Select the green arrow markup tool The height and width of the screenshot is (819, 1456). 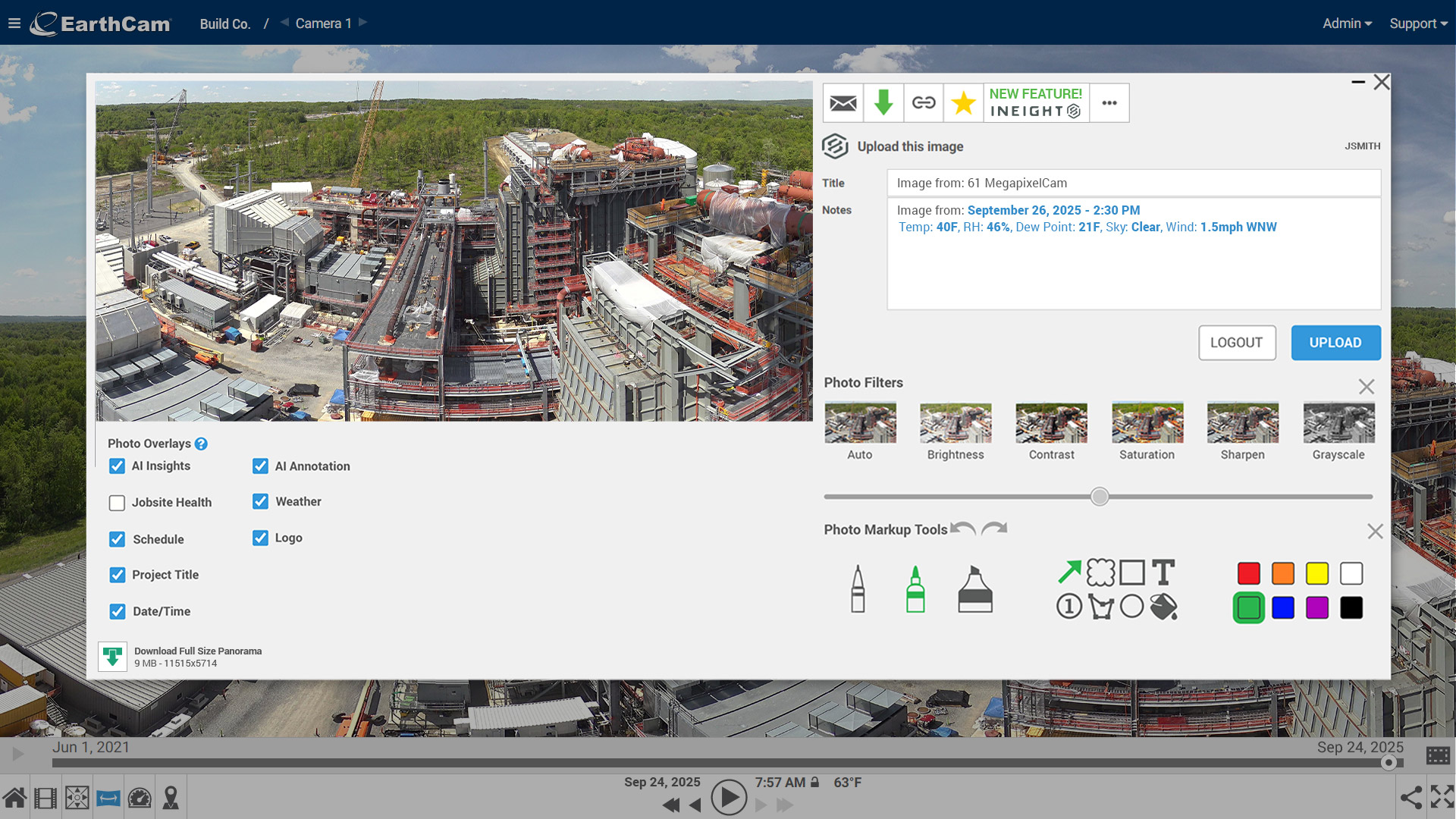coord(1069,572)
